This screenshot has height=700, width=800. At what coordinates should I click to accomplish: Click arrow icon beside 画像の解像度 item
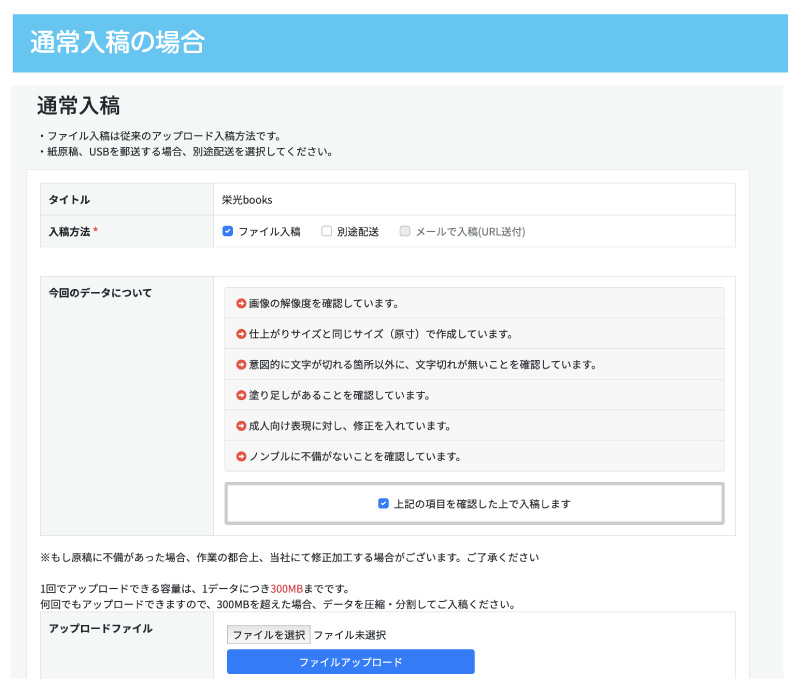pos(241,304)
